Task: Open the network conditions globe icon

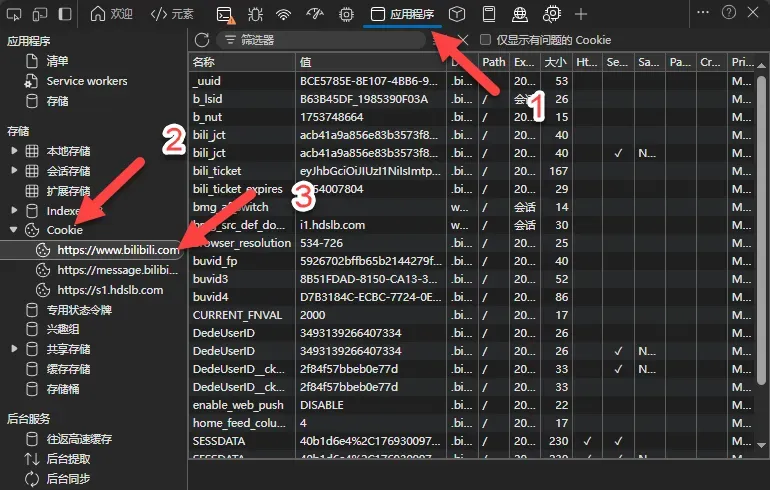Action: (x=520, y=14)
